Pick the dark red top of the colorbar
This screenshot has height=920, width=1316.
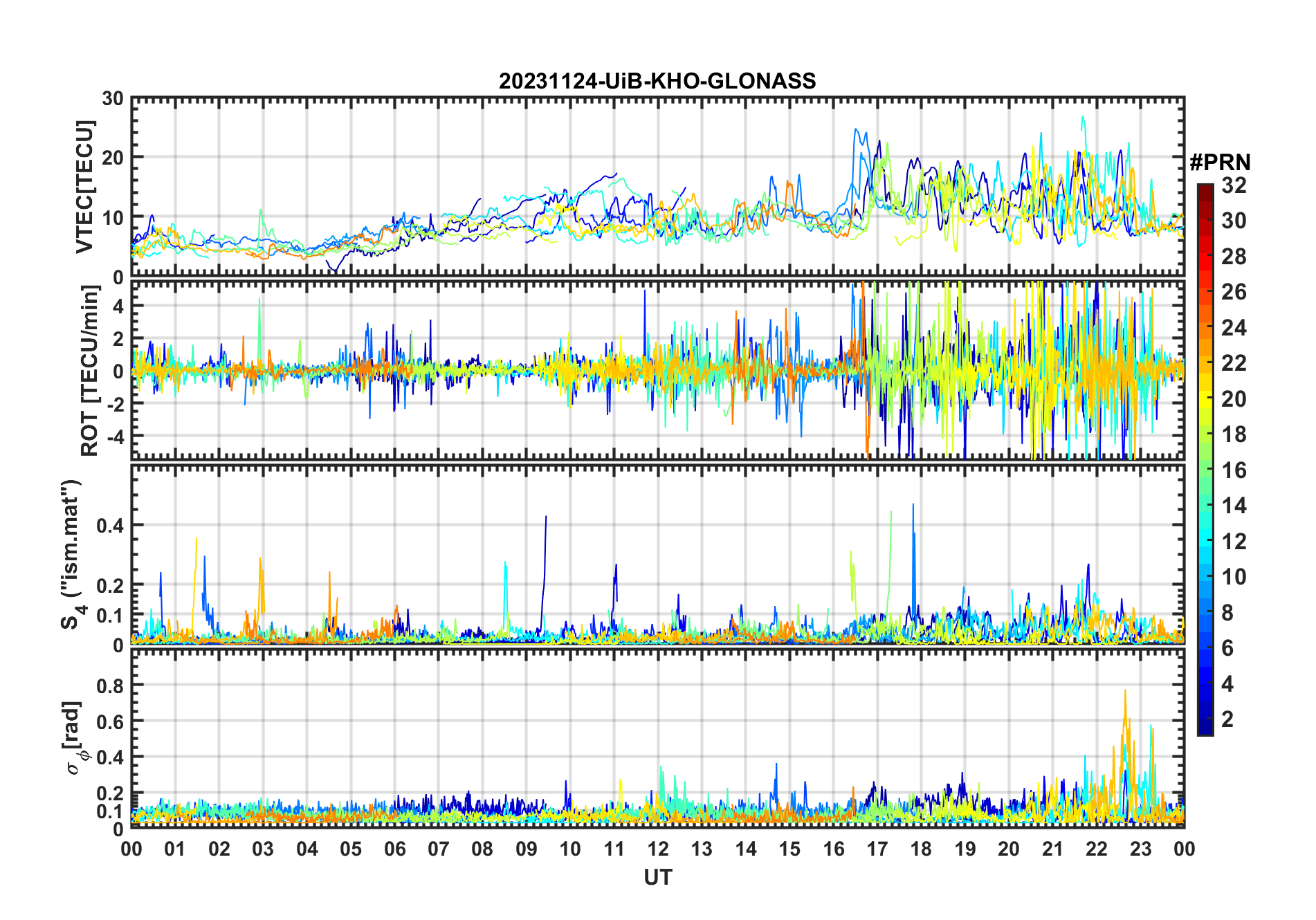tap(1205, 188)
